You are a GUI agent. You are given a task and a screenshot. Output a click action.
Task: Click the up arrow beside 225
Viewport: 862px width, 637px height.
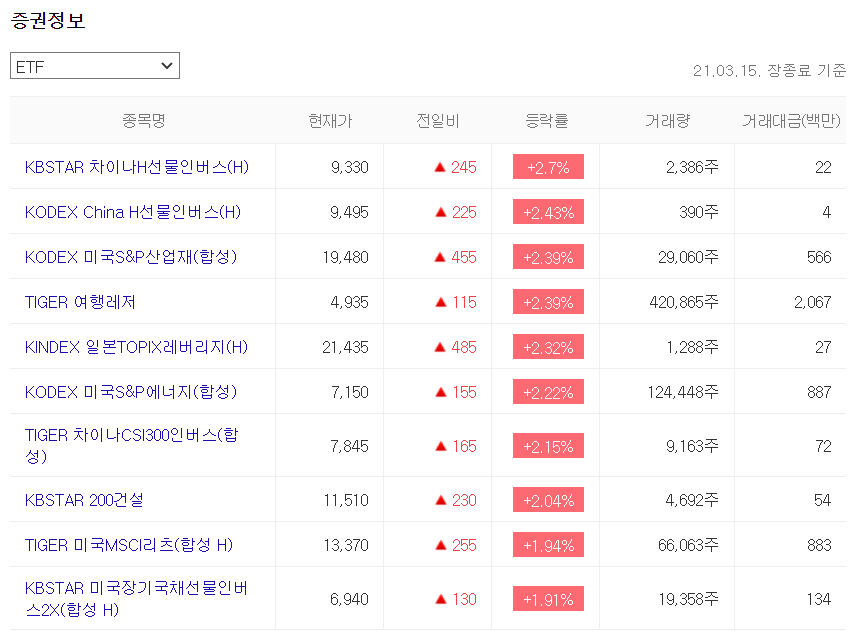441,213
